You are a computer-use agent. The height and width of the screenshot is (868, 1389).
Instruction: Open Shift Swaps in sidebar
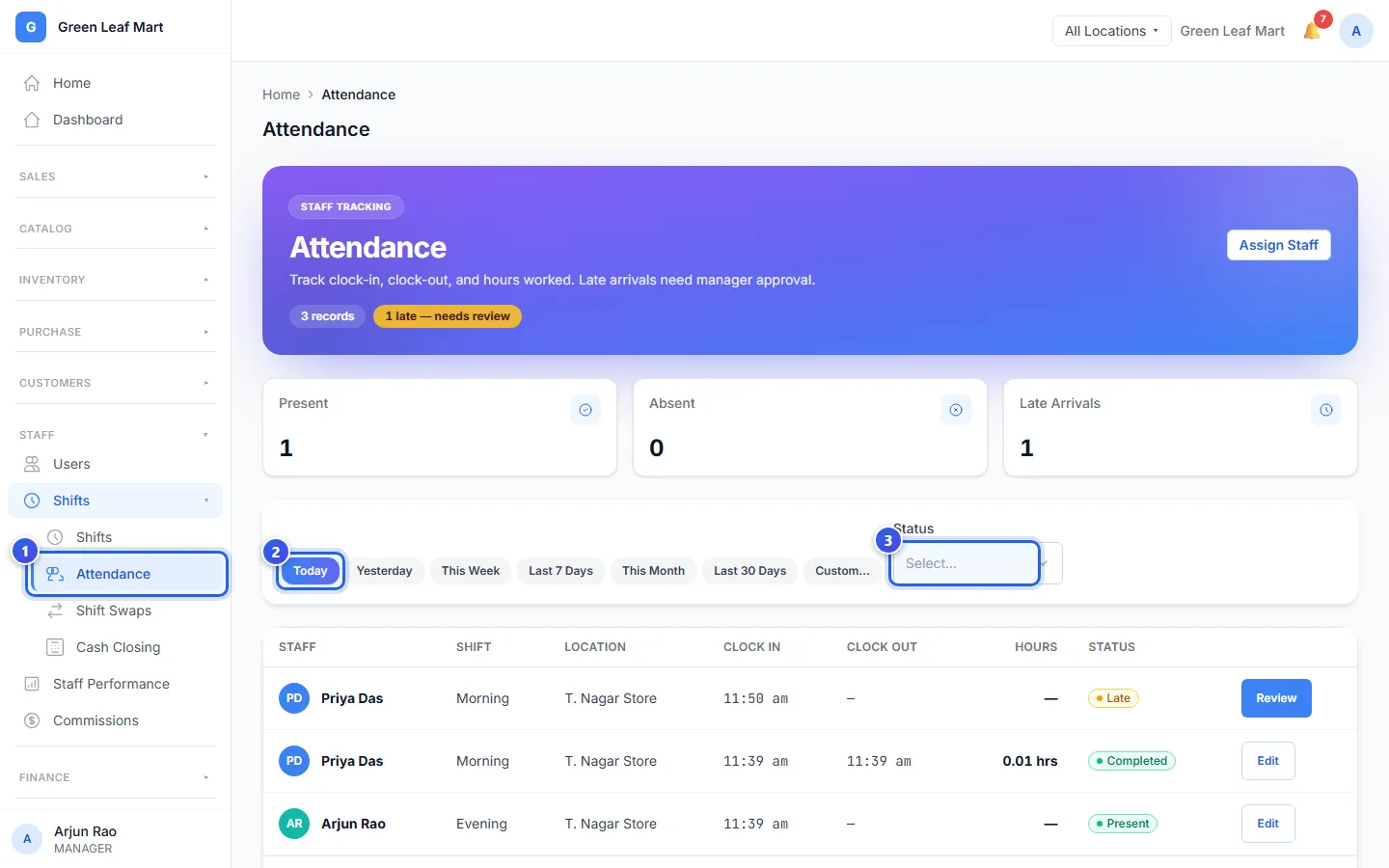click(x=114, y=610)
